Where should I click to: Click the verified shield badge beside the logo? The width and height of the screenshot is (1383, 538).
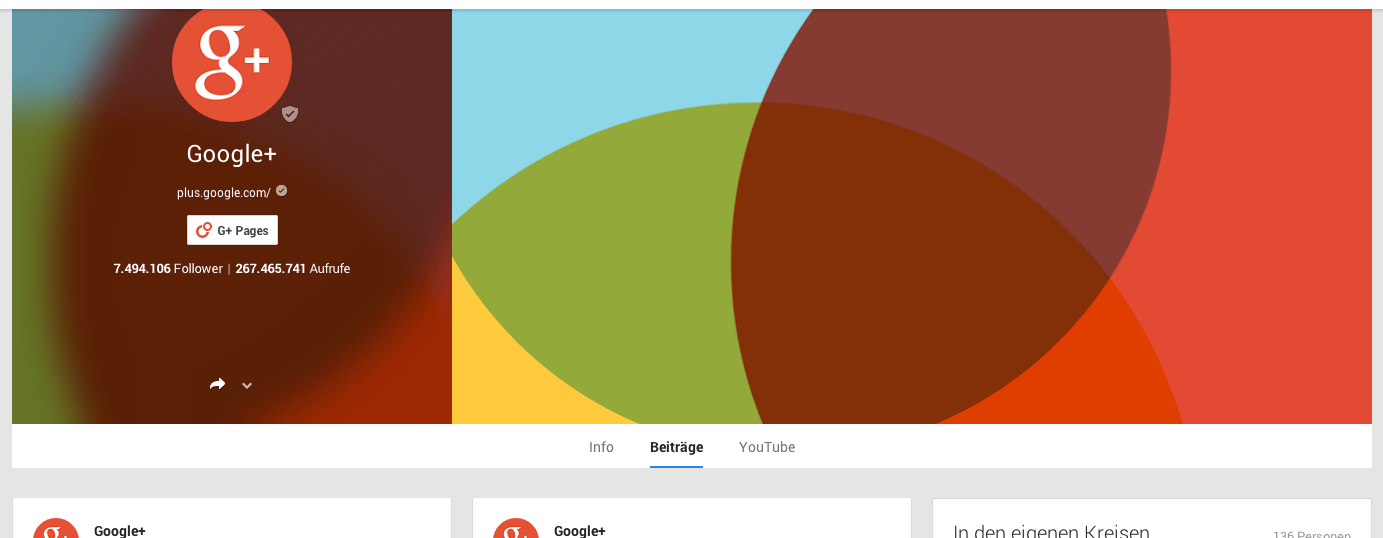290,114
